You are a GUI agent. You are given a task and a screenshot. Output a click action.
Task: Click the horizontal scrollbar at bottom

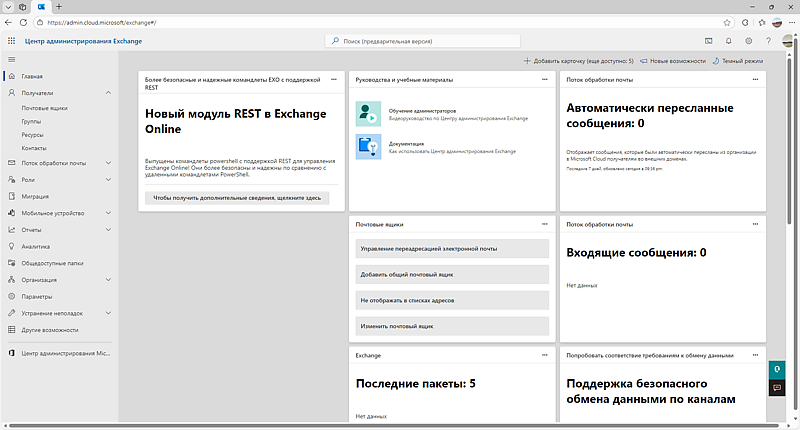(x=393, y=425)
